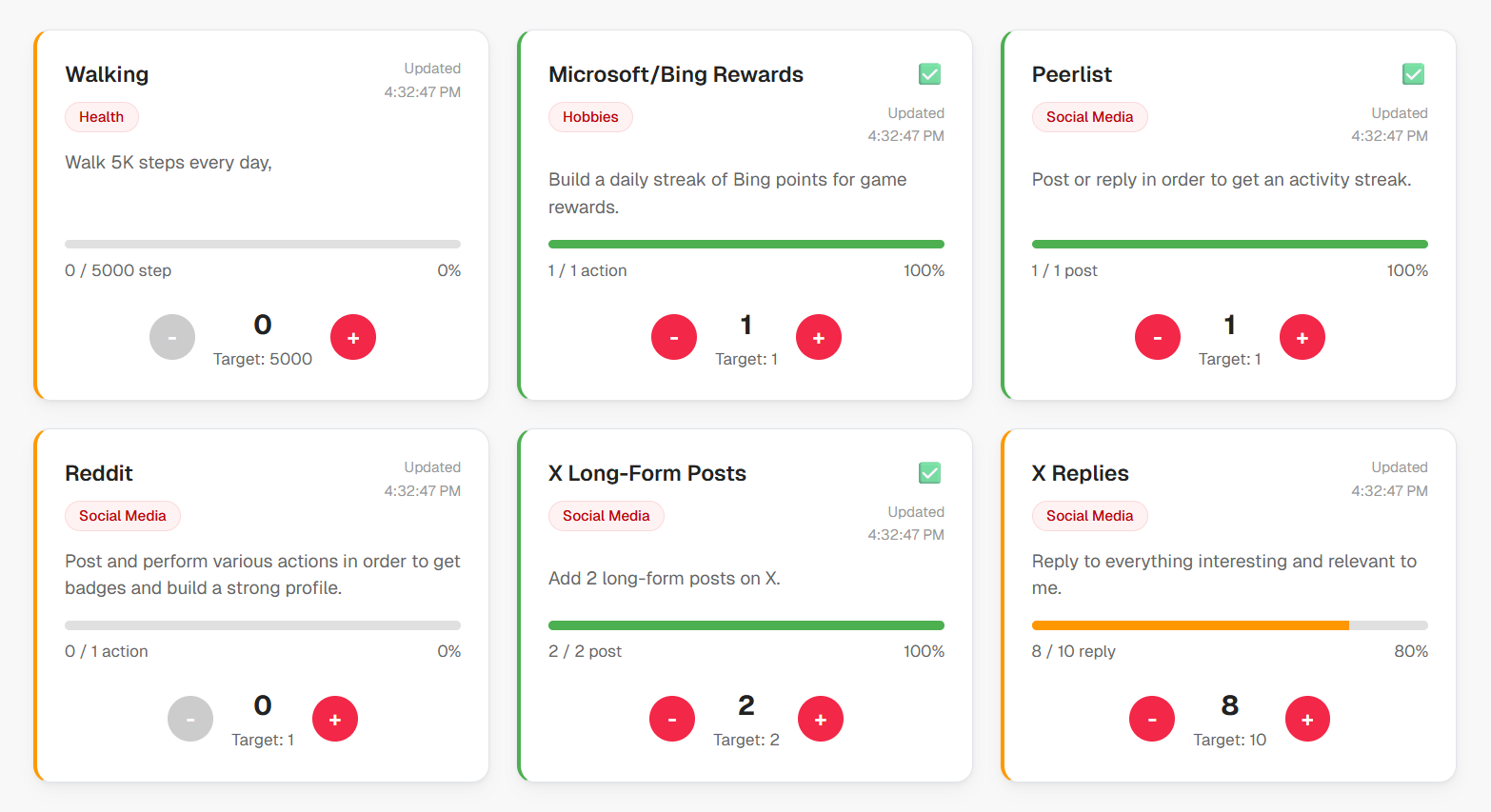
Task: Select the Social Media tag on Reddit card
Action: pyautogui.click(x=123, y=515)
